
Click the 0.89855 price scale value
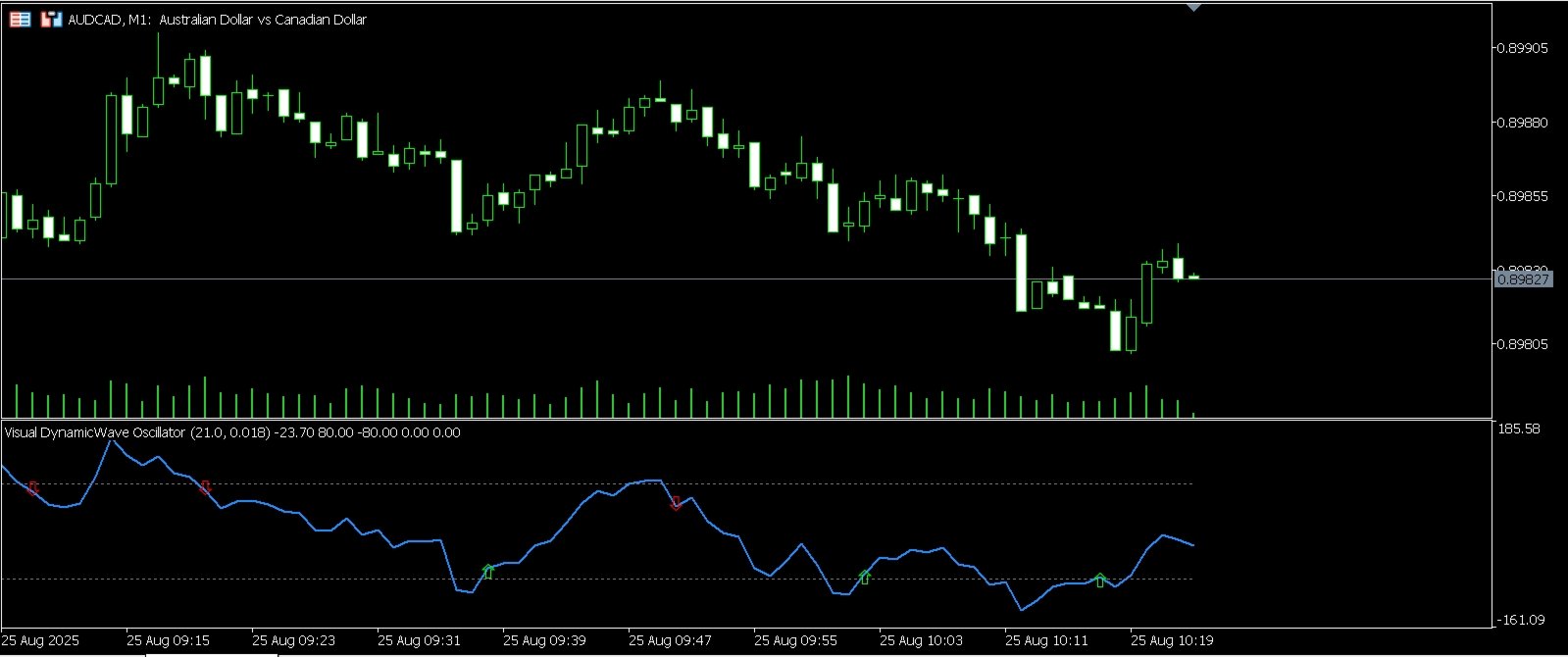click(1522, 196)
